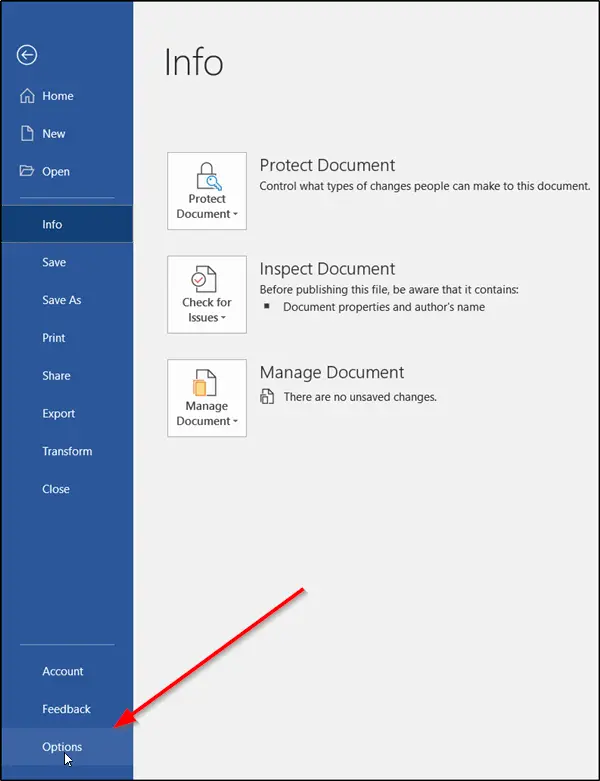Select Transform in the sidebar

pos(67,451)
